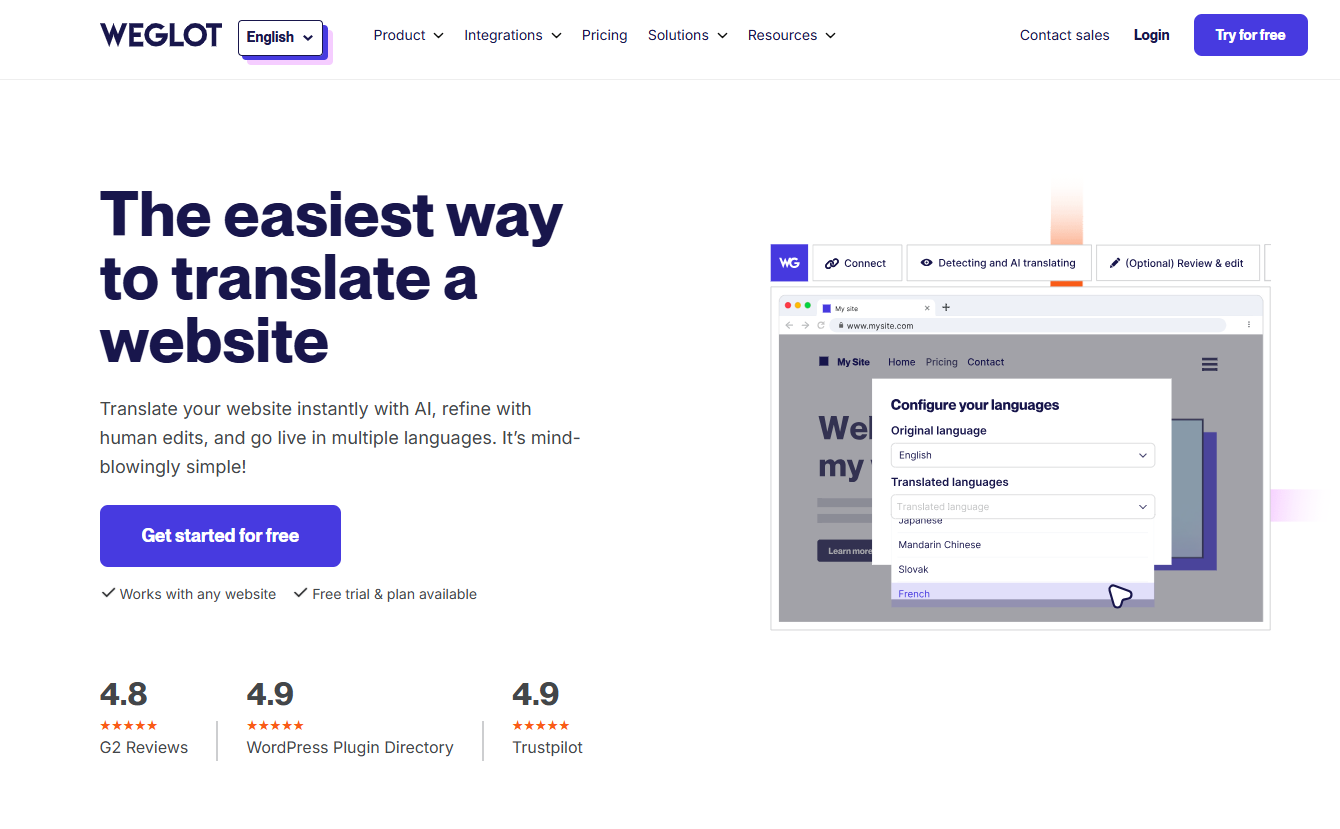Expand the Integrations menu
Image resolution: width=1340 pixels, height=829 pixels.
pyautogui.click(x=513, y=35)
